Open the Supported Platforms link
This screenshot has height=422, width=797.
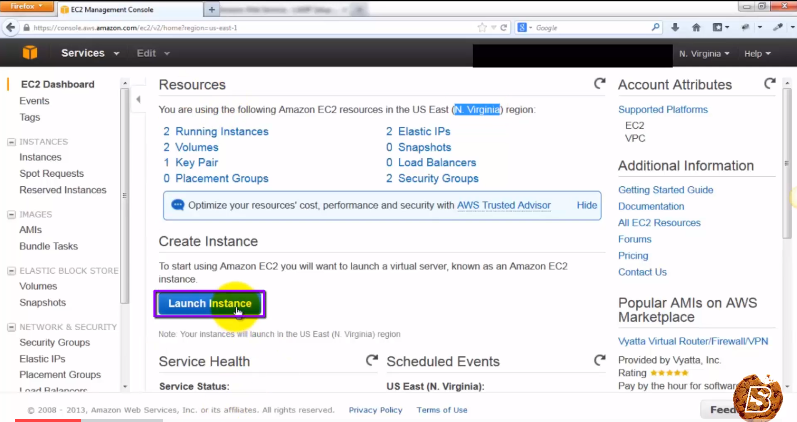point(663,109)
